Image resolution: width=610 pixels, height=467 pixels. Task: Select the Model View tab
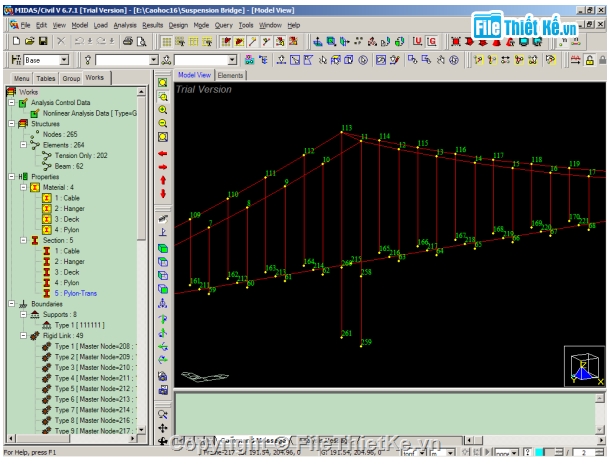[x=195, y=75]
